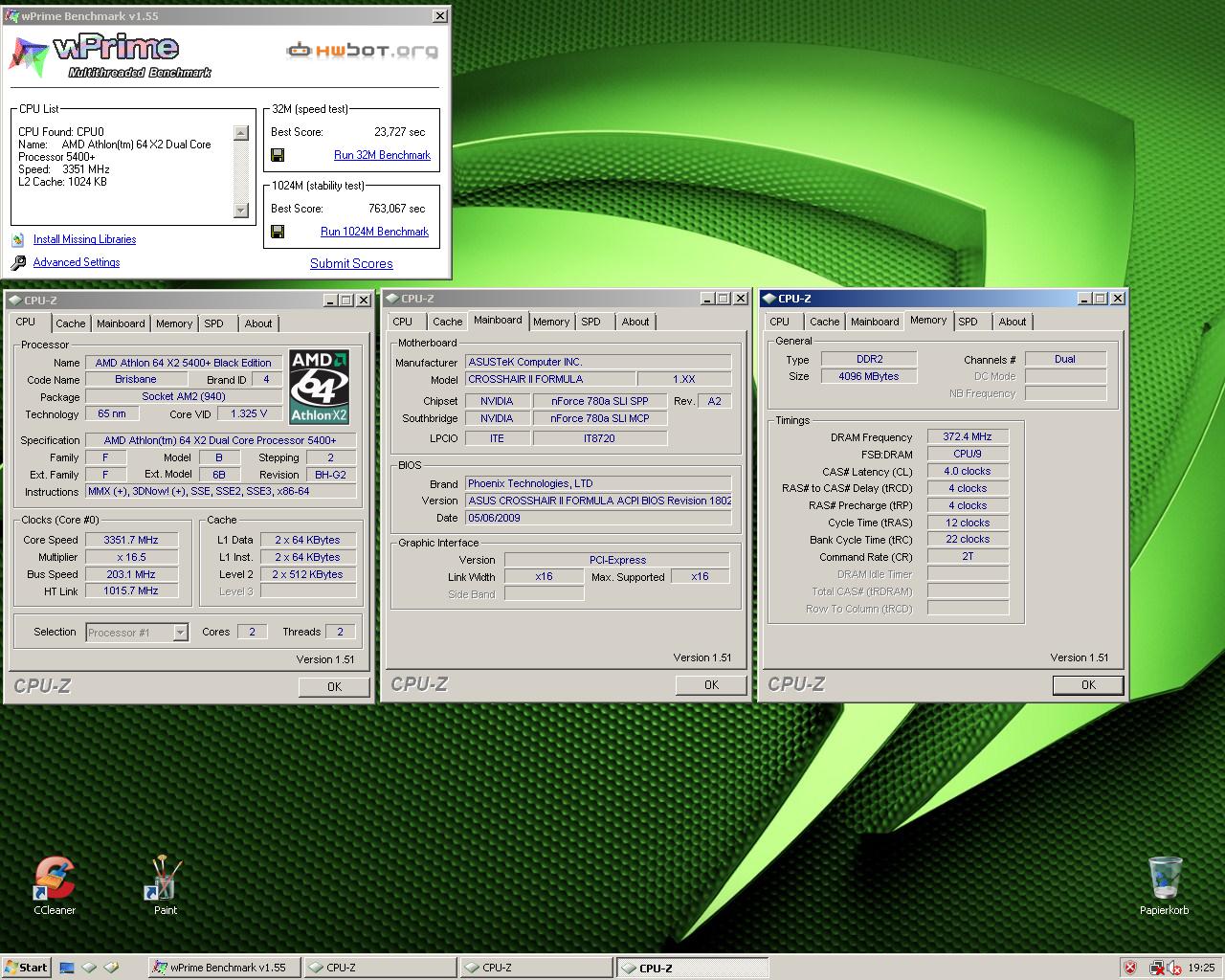This screenshot has height=980, width=1225.
Task: Click the Run 32M Benchmark link
Action: pyautogui.click(x=382, y=155)
